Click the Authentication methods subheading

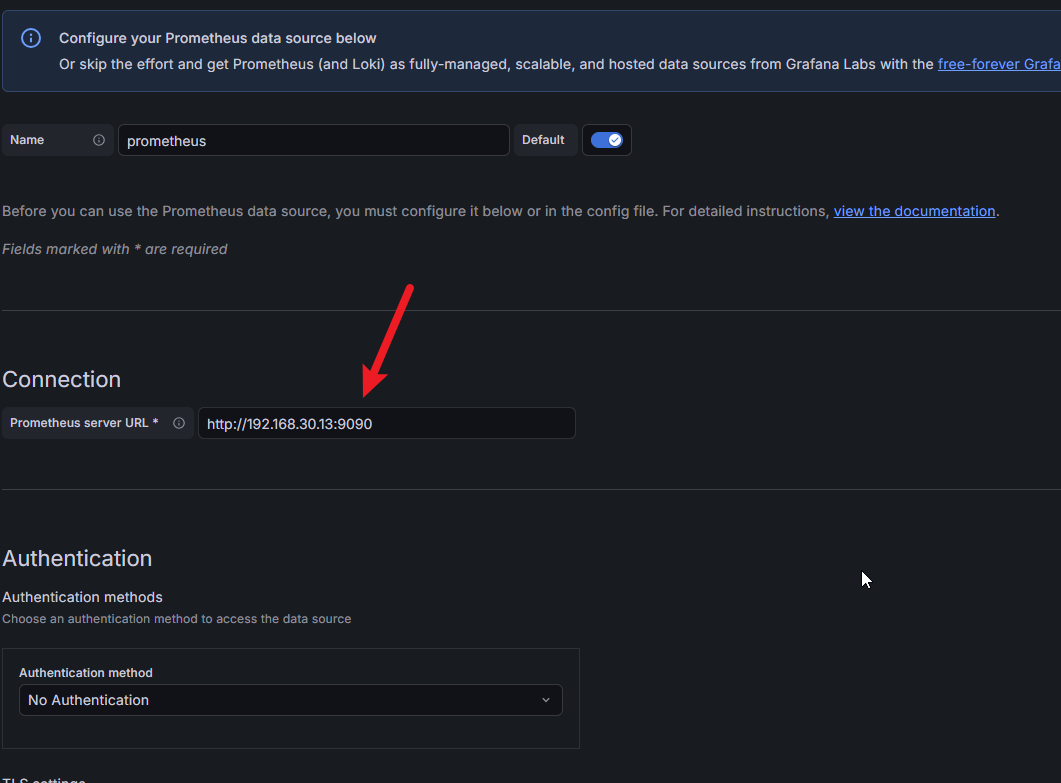coord(83,597)
